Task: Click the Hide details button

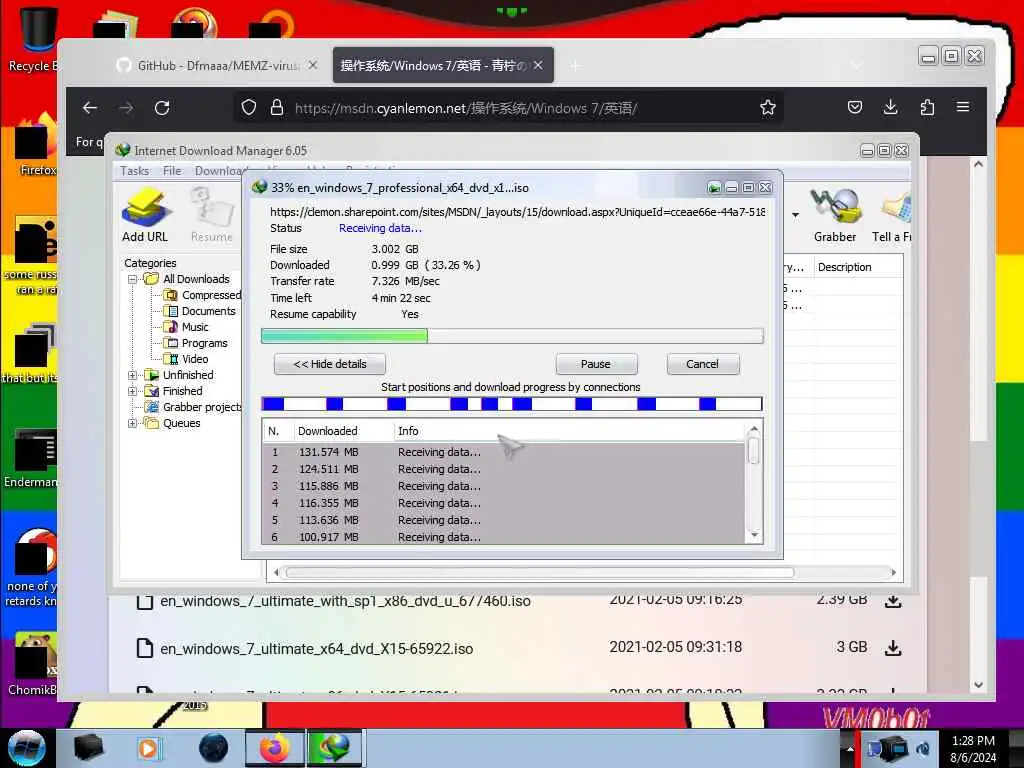Action: coord(330,364)
